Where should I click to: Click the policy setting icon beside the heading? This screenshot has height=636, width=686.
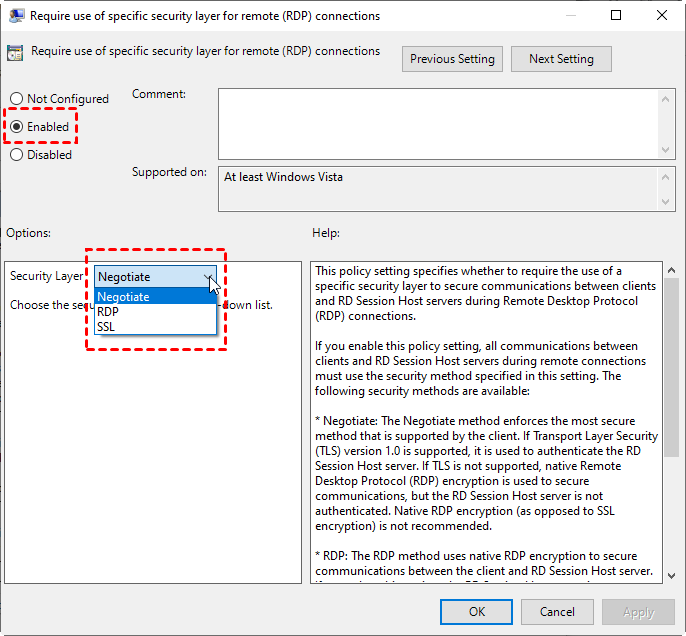tap(15, 53)
